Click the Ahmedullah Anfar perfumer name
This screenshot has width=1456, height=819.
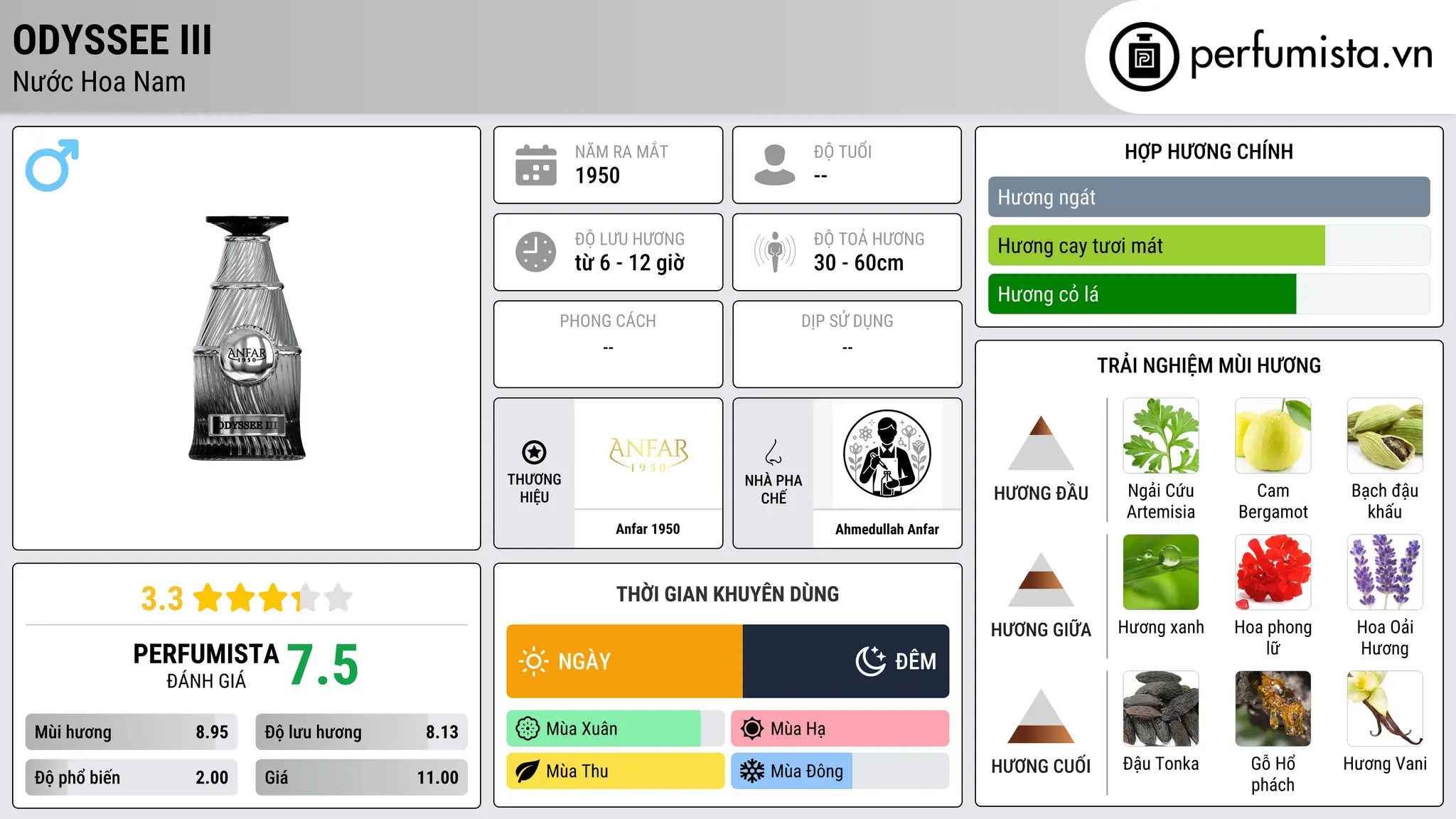(x=887, y=529)
